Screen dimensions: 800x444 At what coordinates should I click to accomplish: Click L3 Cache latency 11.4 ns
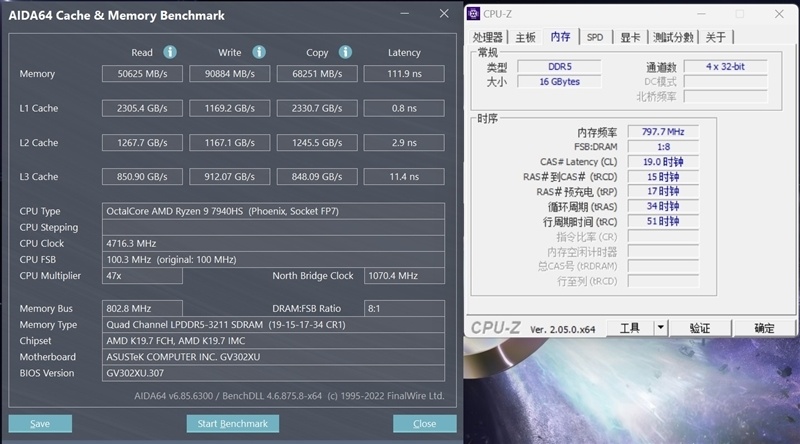404,177
